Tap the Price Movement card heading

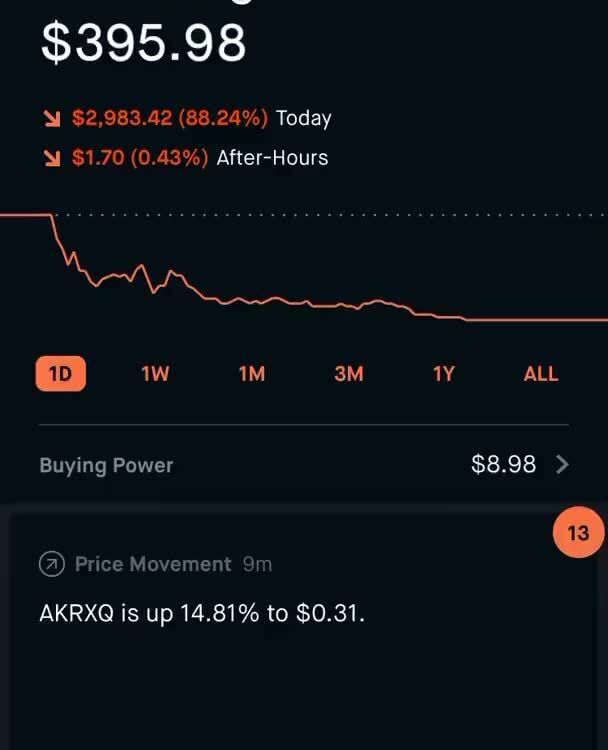pos(152,564)
